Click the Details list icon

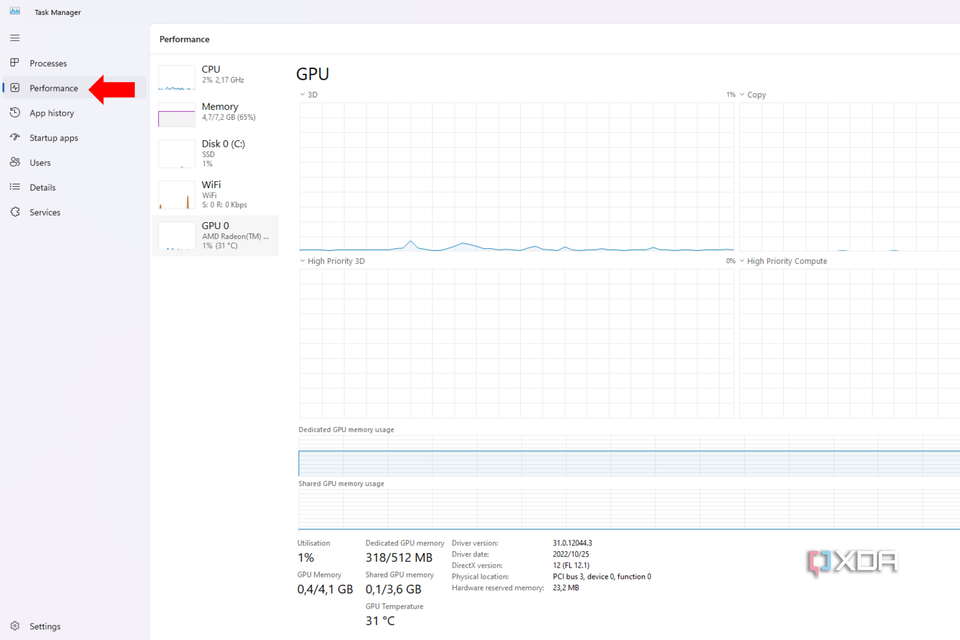click(x=15, y=187)
